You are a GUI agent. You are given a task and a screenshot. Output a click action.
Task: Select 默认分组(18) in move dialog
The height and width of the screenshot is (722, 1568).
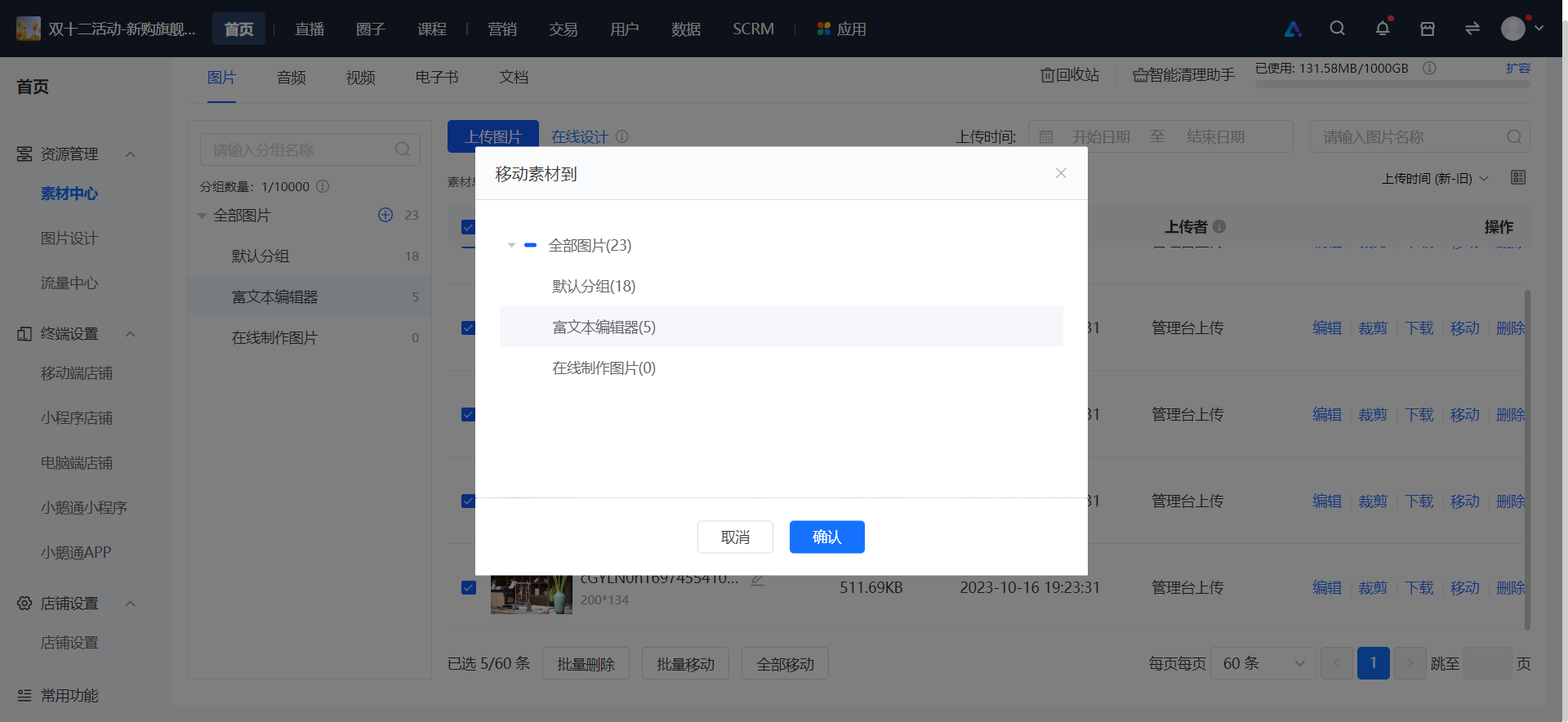pyautogui.click(x=782, y=286)
